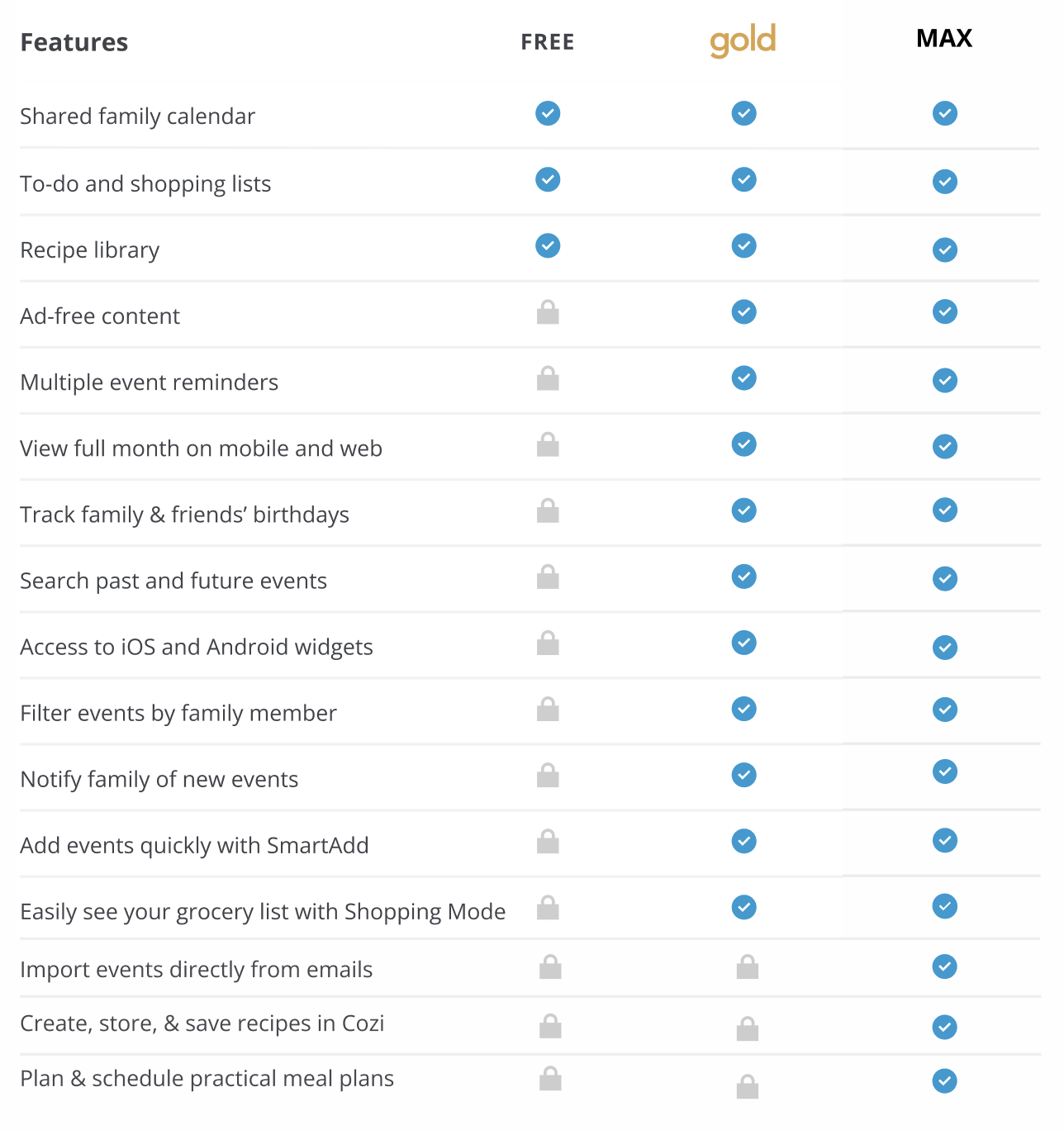Click the "Add events quickly with SmartAdd" label
The image size is (1064, 1130).
click(194, 845)
